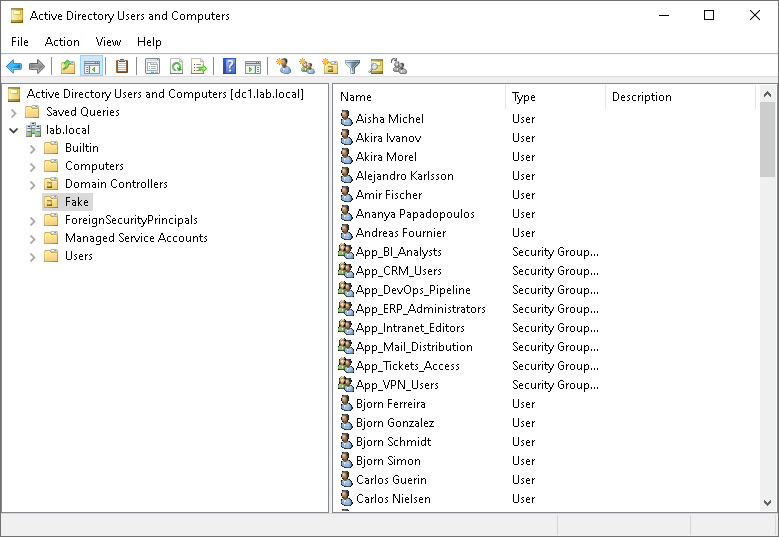Image resolution: width=779 pixels, height=537 pixels.
Task: Expand the Saved Queries node
Action: pos(13,113)
